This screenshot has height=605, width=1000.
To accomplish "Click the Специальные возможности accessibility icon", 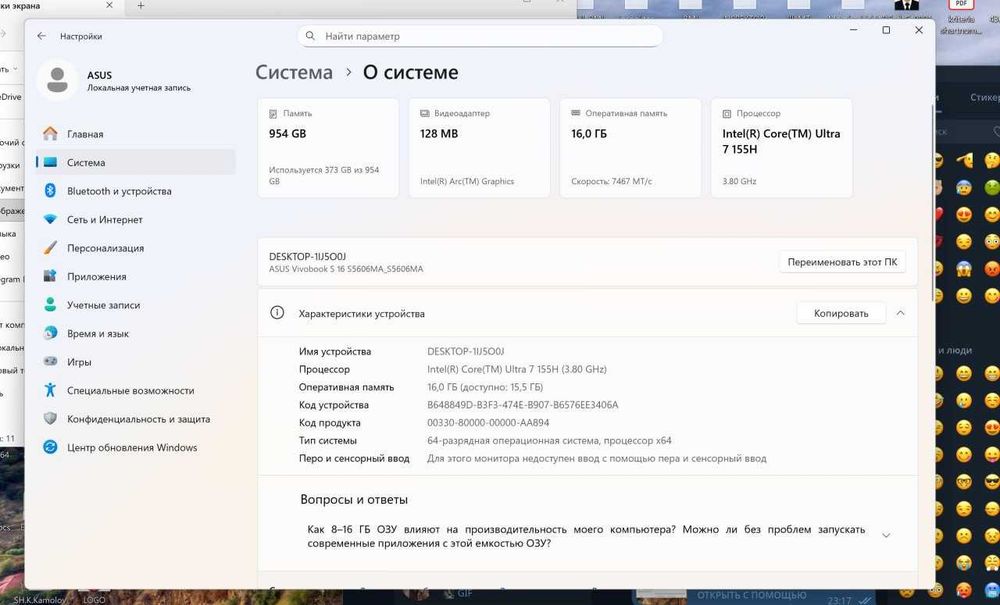I will (x=50, y=390).
